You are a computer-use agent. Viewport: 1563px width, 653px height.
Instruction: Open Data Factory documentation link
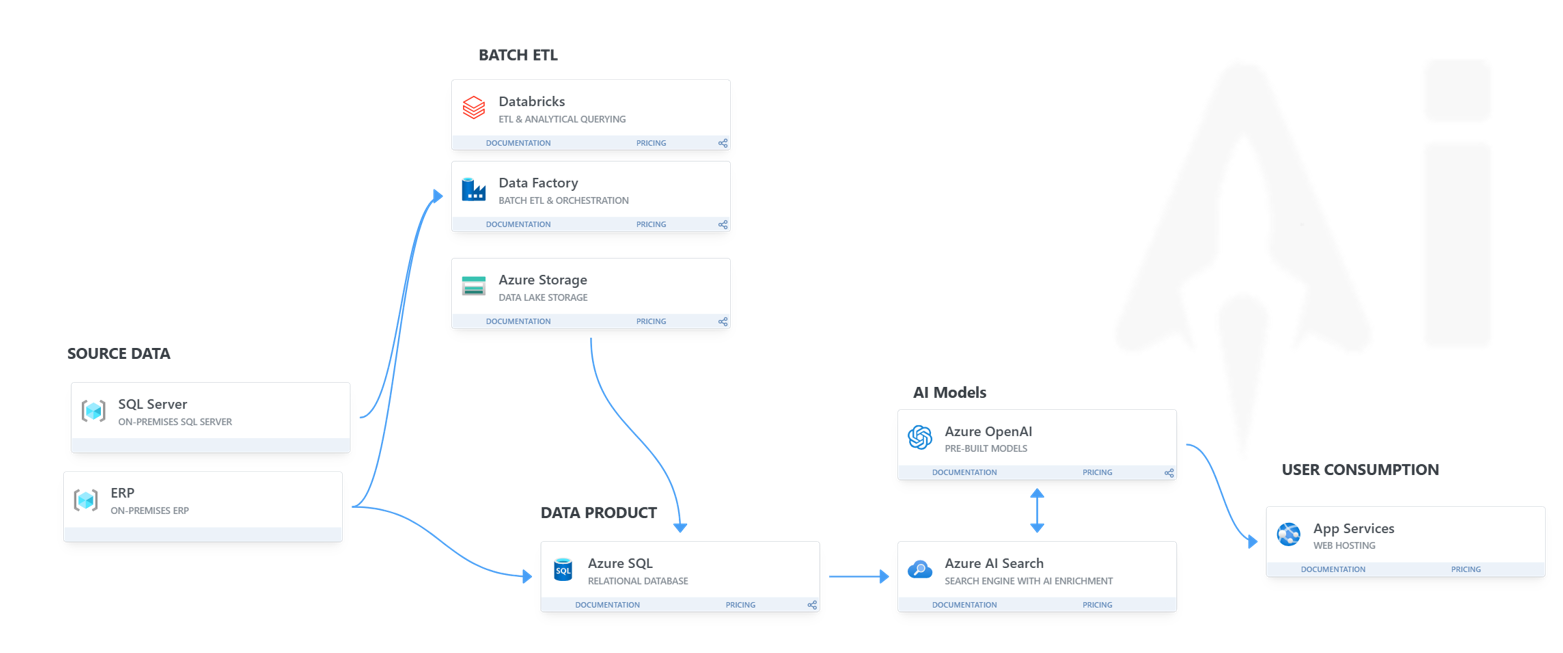tap(518, 225)
